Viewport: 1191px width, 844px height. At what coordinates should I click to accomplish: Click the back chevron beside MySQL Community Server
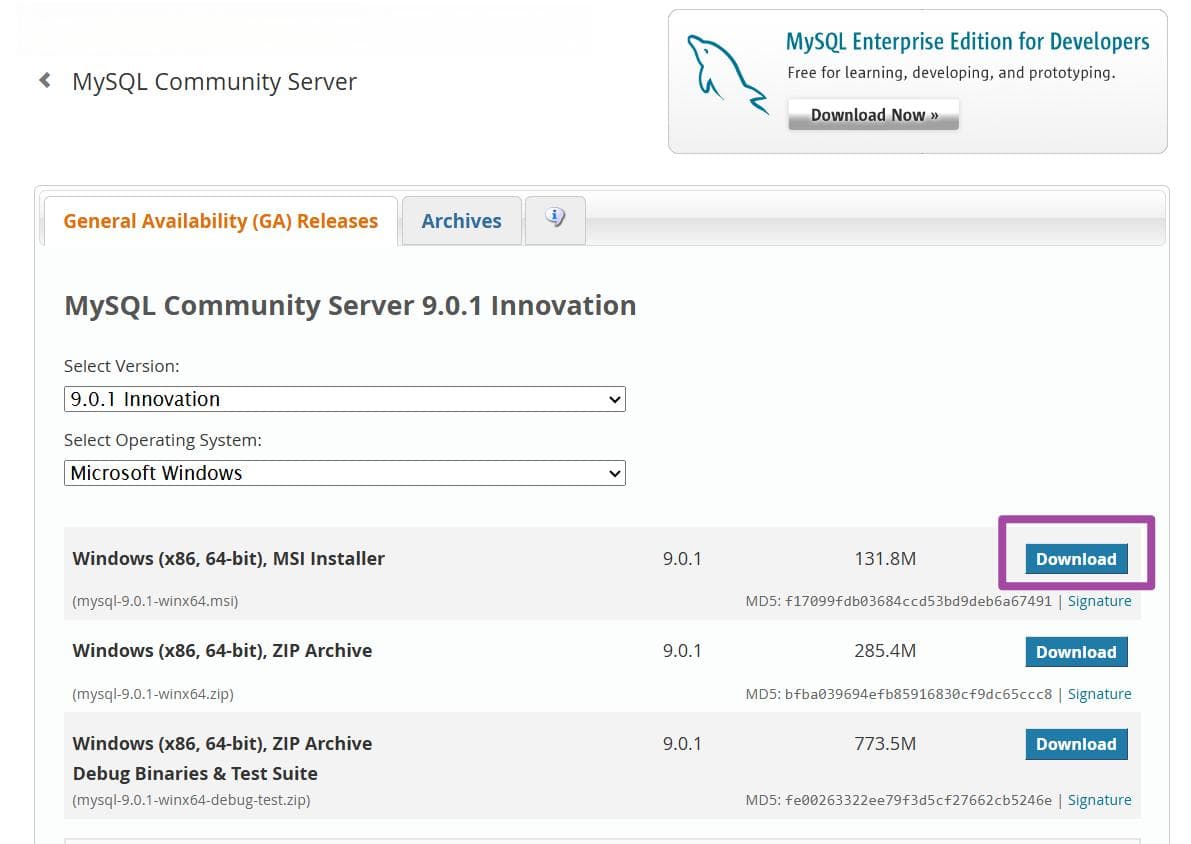pos(46,80)
